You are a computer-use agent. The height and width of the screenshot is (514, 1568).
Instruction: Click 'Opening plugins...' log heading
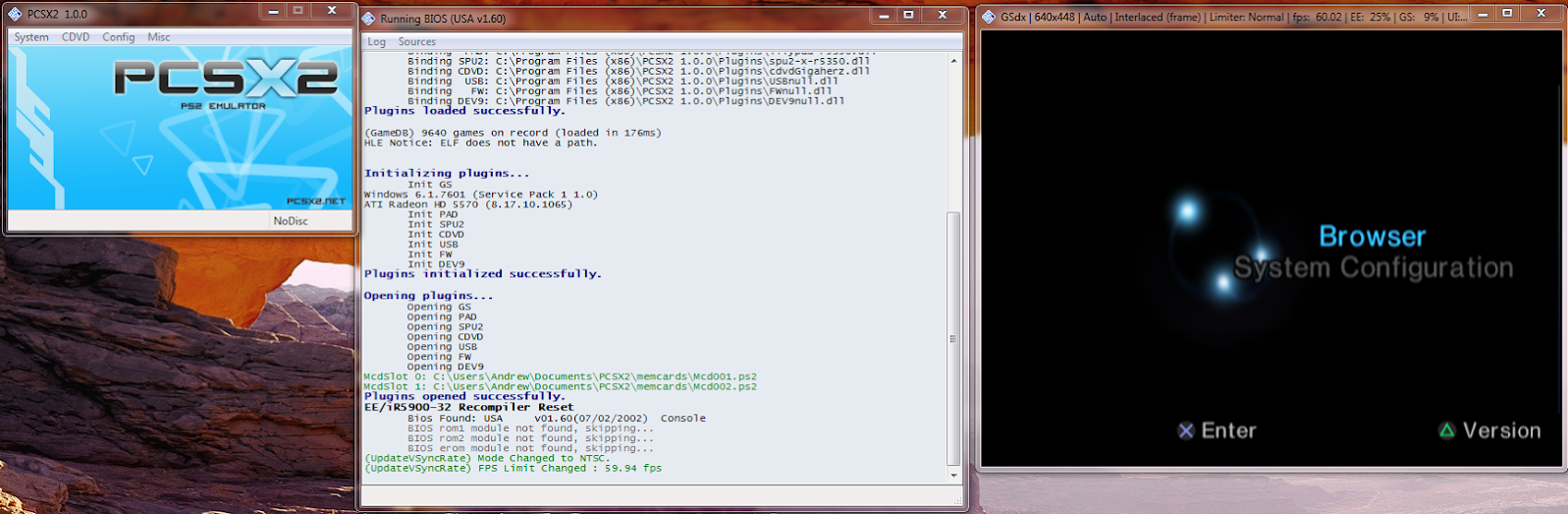429,296
